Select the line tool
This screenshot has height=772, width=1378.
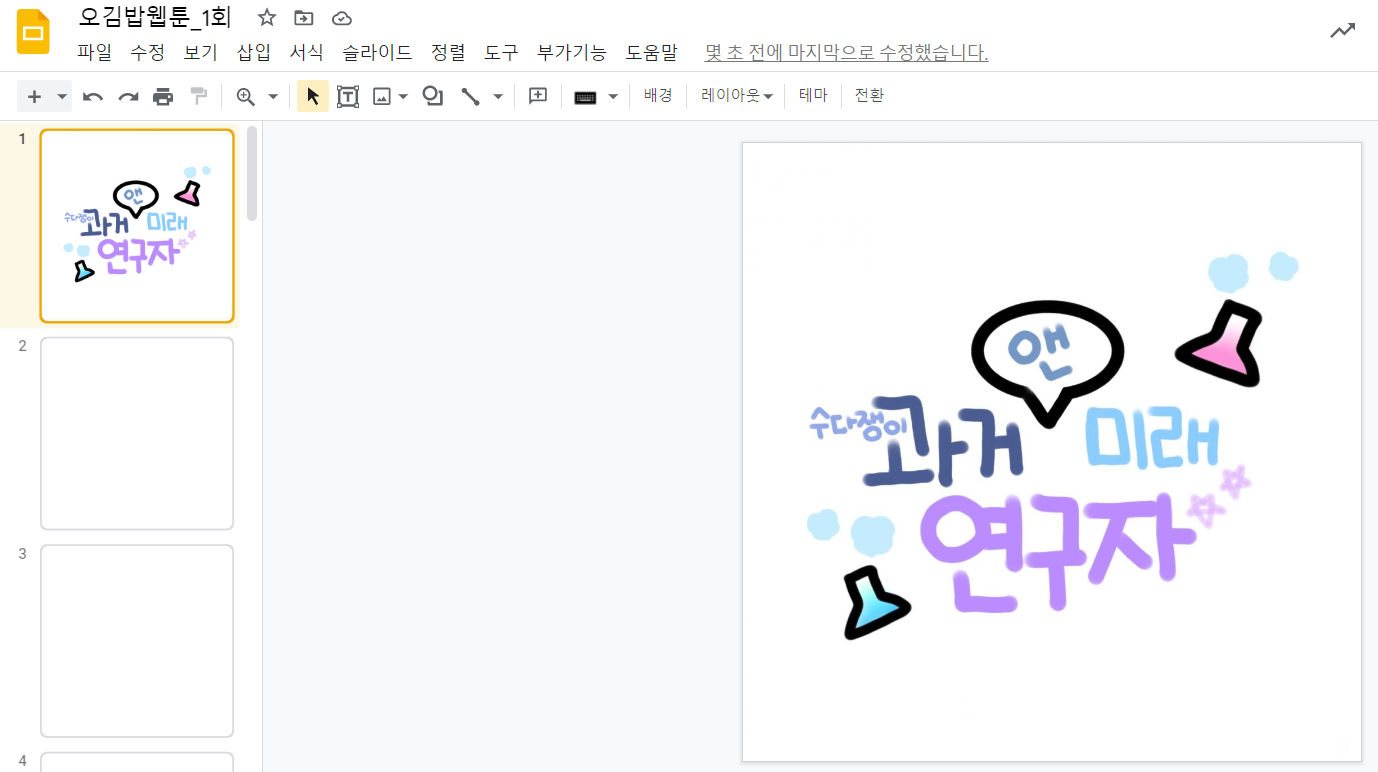coord(469,96)
